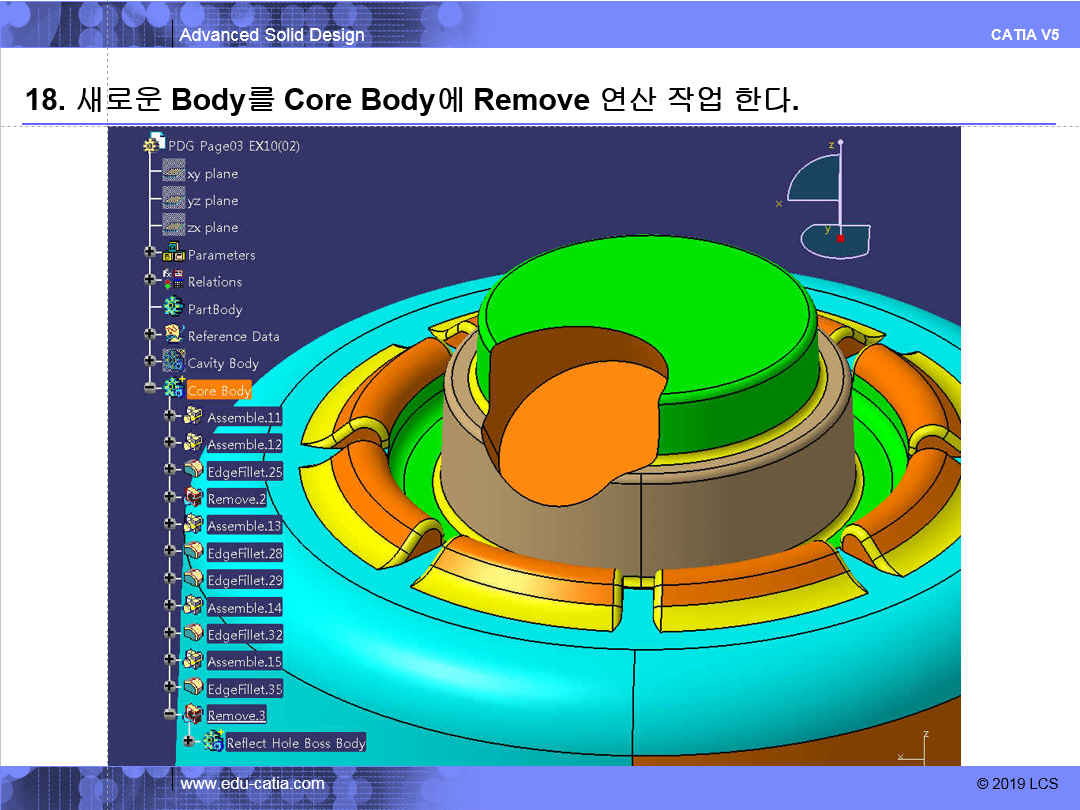Click the Reference Data icon
The width and height of the screenshot is (1080, 810).
[174, 335]
